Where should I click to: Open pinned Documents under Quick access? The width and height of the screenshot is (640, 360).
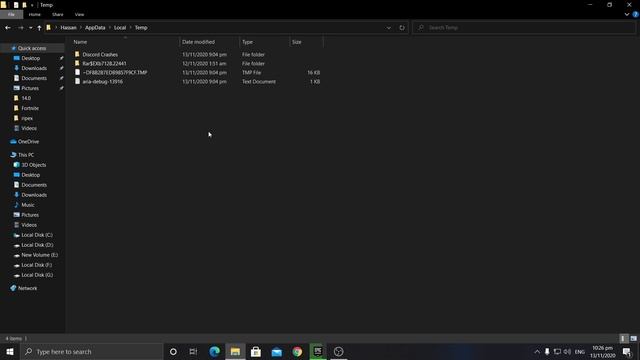coord(34,78)
